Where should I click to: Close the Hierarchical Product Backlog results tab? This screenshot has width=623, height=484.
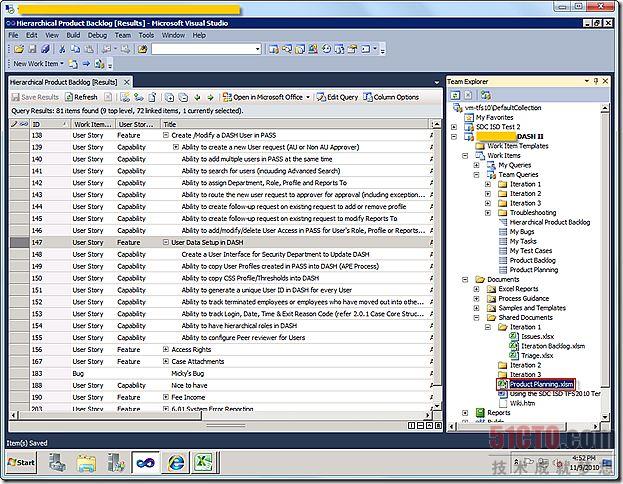tap(126, 82)
